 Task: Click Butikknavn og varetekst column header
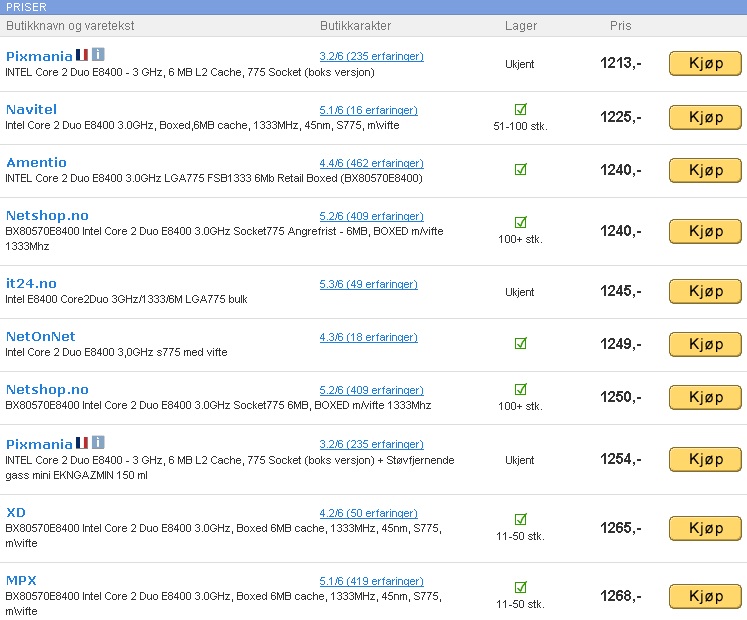pos(70,26)
